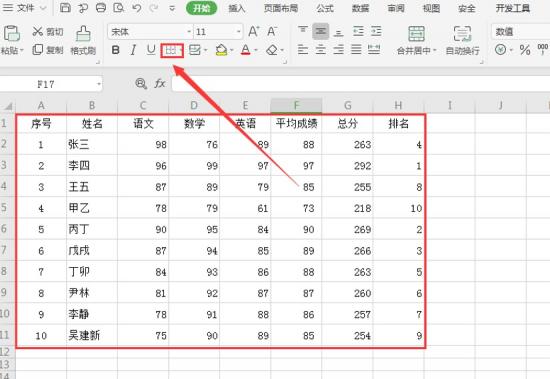Click the 复制 (Copy) button
Viewport: 550px width, 379px height.
48,50
